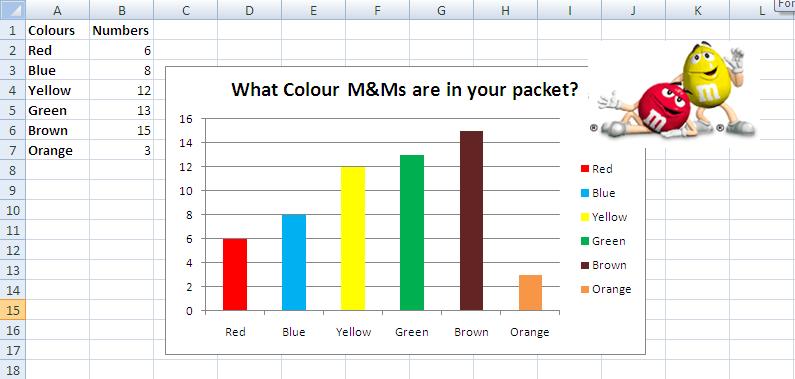Select column I header
795x379 pixels.
pyautogui.click(x=569, y=10)
